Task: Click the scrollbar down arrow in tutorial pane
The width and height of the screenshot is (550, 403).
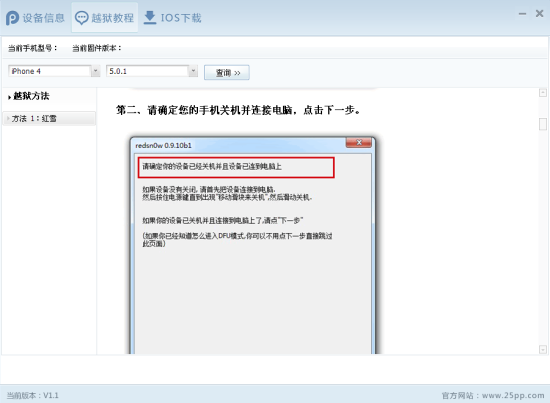Action: [x=543, y=349]
